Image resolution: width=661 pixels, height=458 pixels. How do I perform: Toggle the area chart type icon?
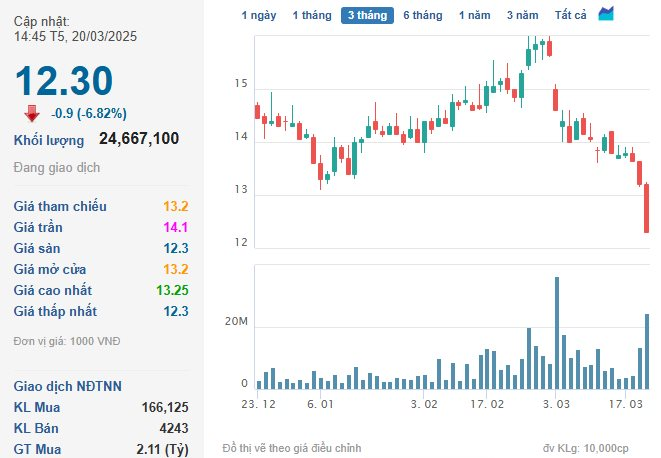(x=606, y=14)
